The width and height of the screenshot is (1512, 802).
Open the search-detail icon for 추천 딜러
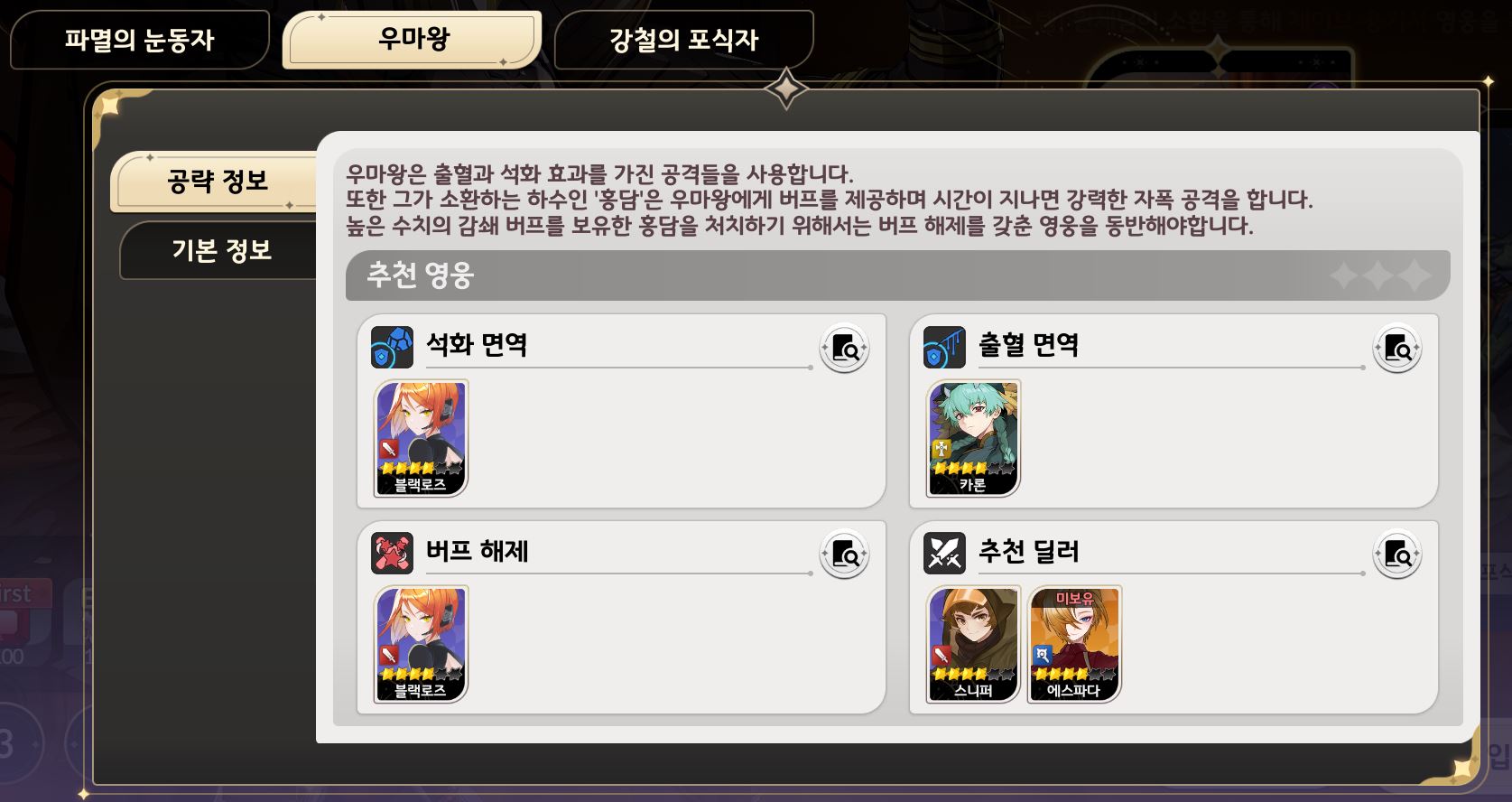click(x=1396, y=554)
